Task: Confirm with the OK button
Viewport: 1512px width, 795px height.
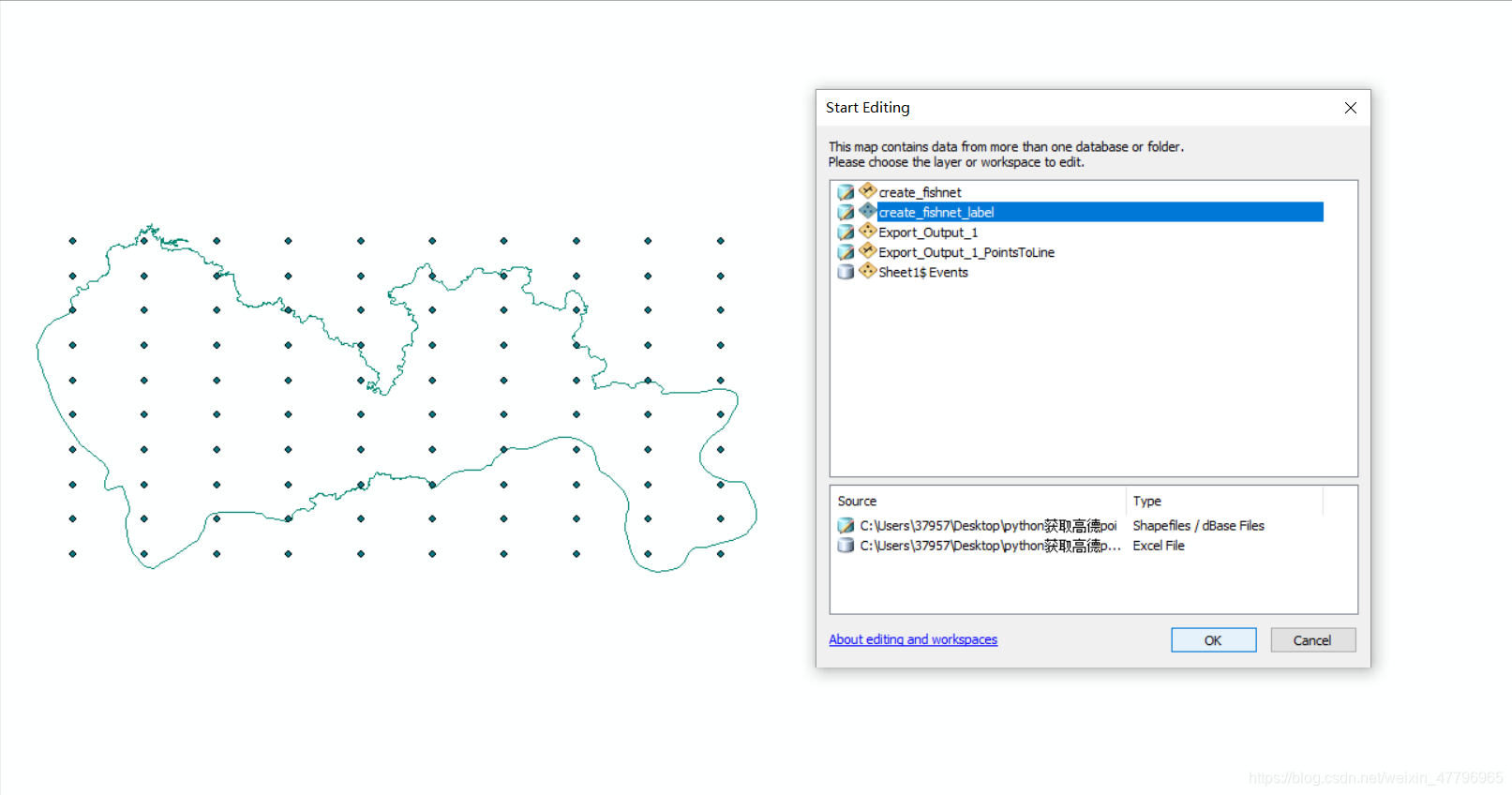Action: (1213, 640)
